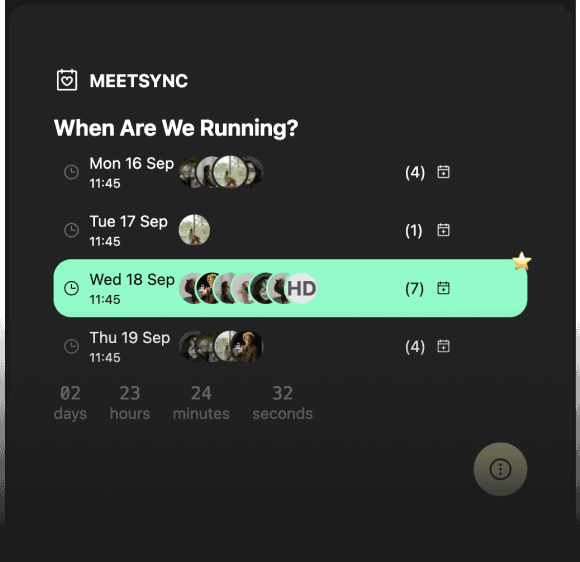Click the MeetSync calendar heart logo
Viewport: 580px width, 562px height.
tap(67, 80)
